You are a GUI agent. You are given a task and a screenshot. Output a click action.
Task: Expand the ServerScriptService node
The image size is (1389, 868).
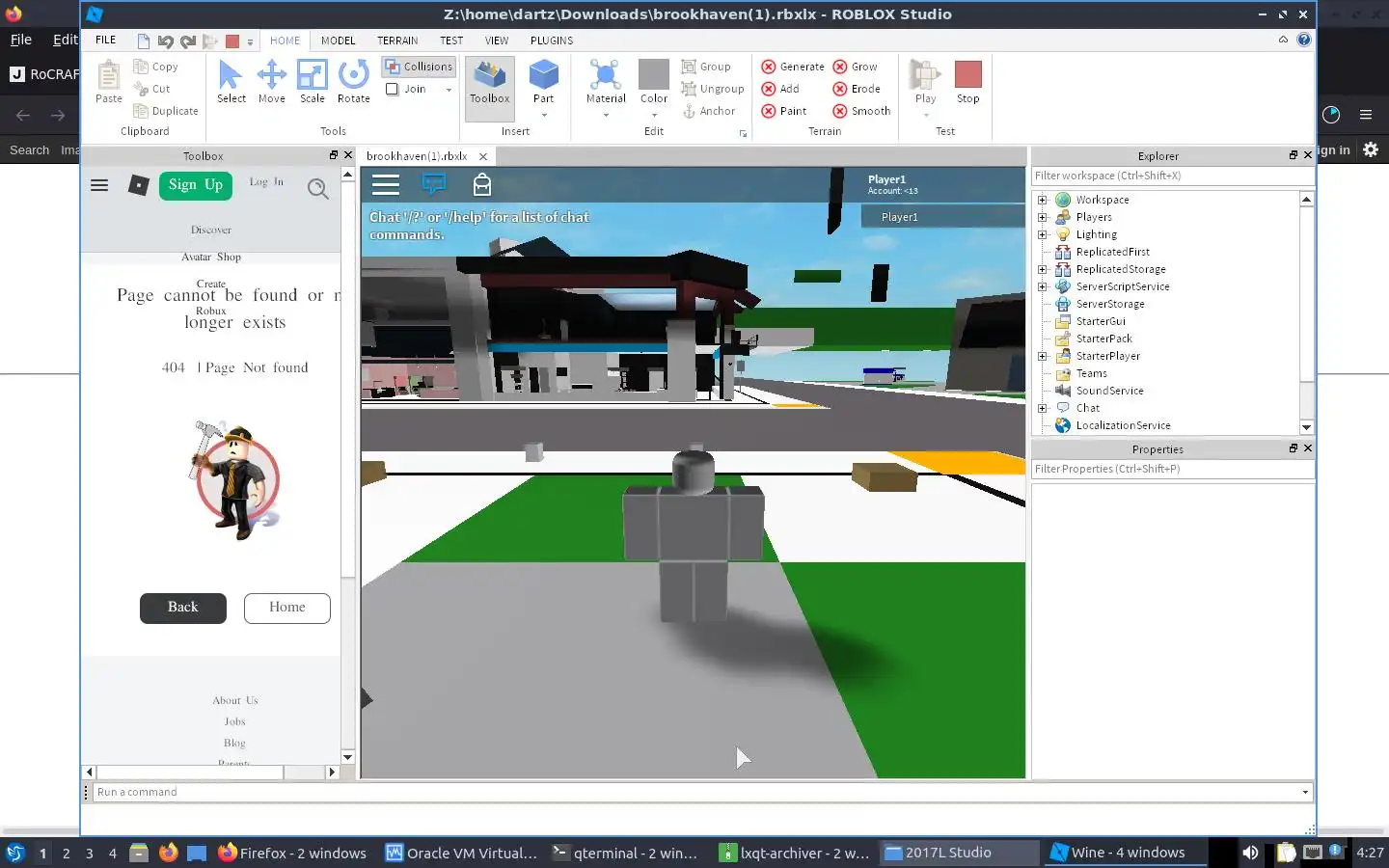pyautogui.click(x=1042, y=286)
